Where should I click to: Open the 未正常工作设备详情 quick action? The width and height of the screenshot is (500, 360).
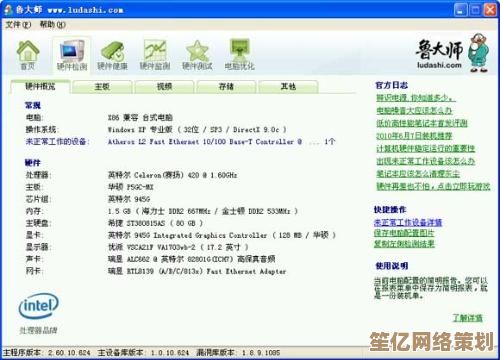(408, 222)
